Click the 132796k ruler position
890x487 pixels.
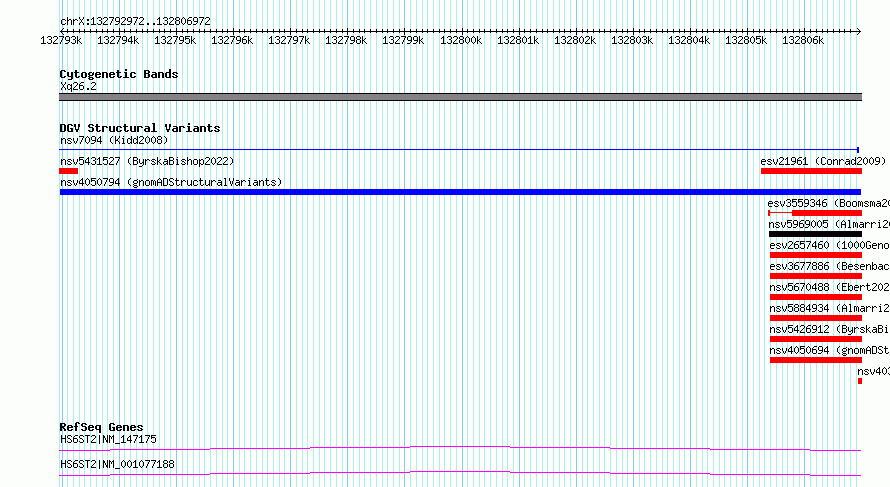pyautogui.click(x=232, y=40)
